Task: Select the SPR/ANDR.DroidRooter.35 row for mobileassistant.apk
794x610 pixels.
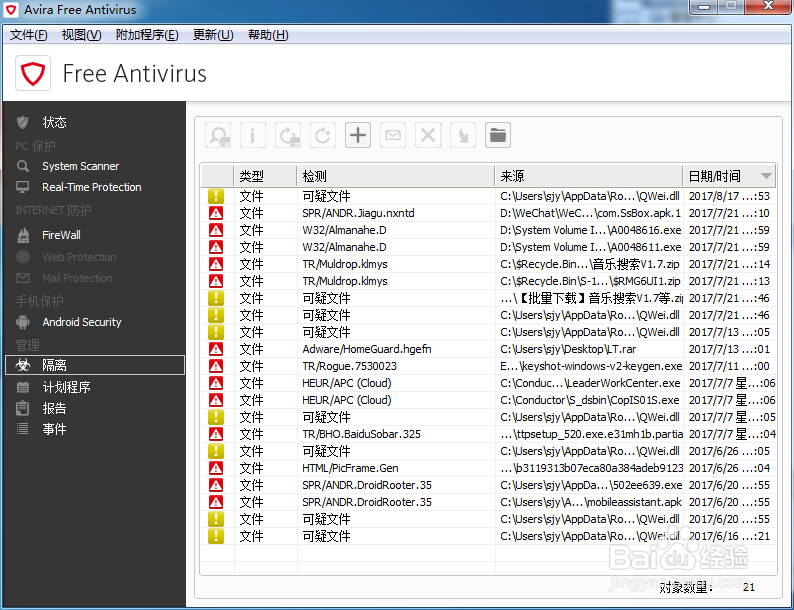Action: [489, 502]
